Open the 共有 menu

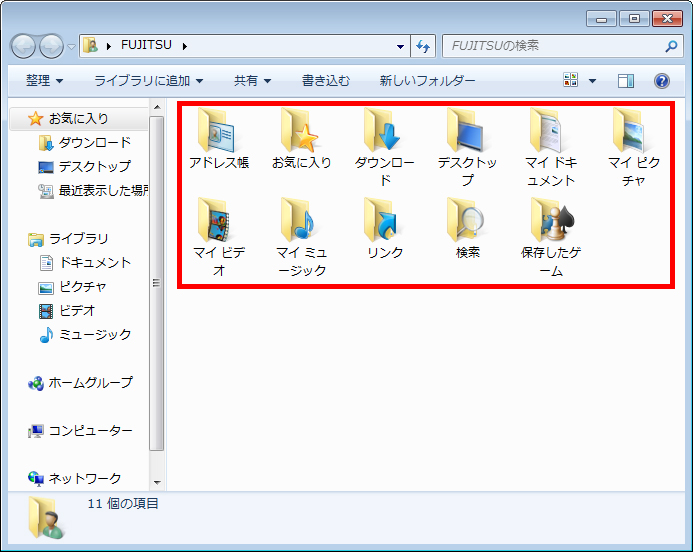coord(252,80)
